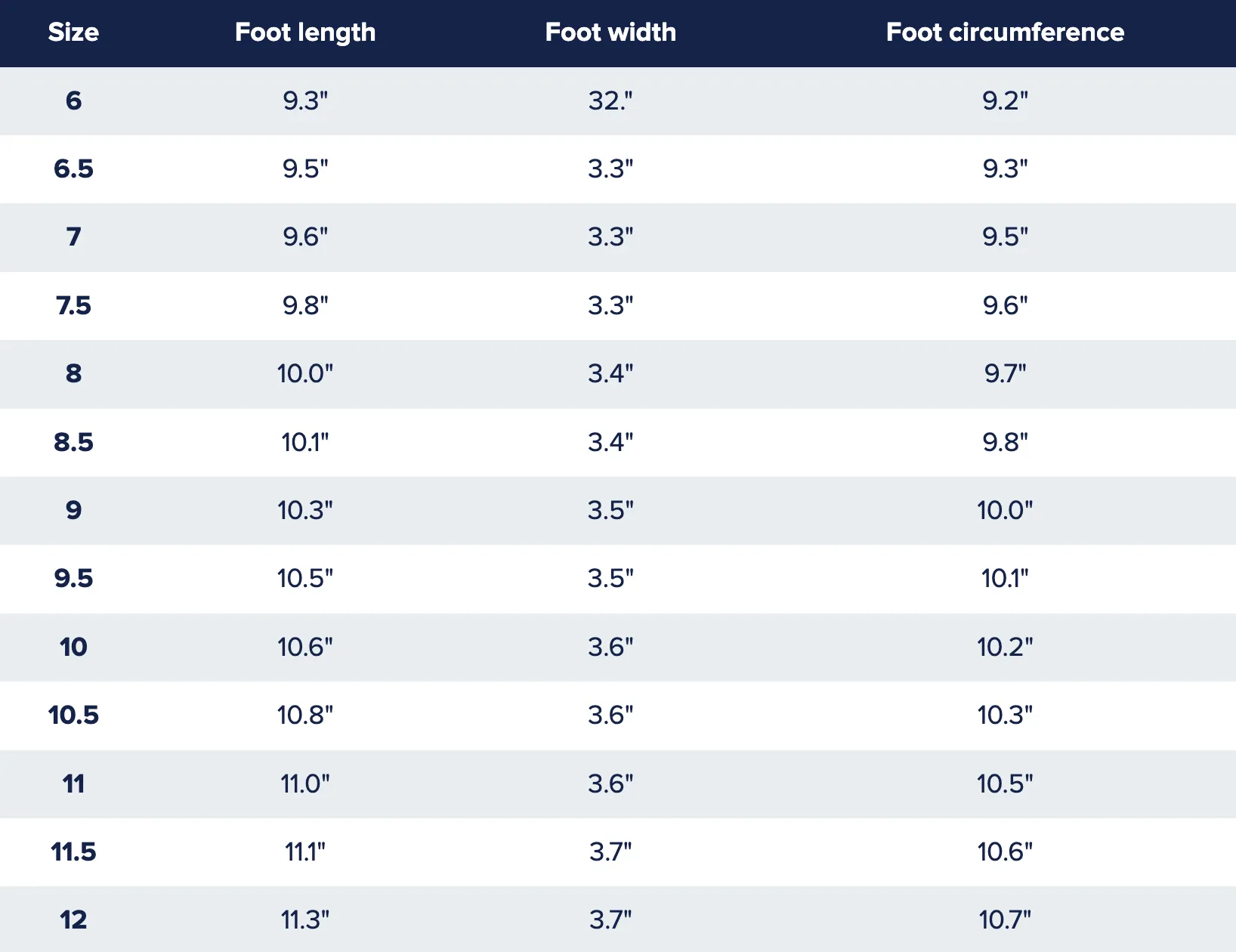Click the 10.0" foot length cell for size 8

(x=305, y=373)
